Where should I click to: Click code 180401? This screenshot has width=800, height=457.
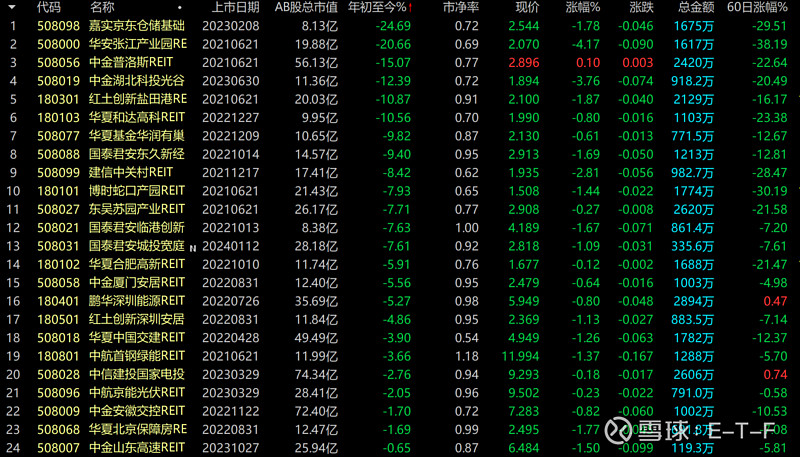click(x=59, y=301)
